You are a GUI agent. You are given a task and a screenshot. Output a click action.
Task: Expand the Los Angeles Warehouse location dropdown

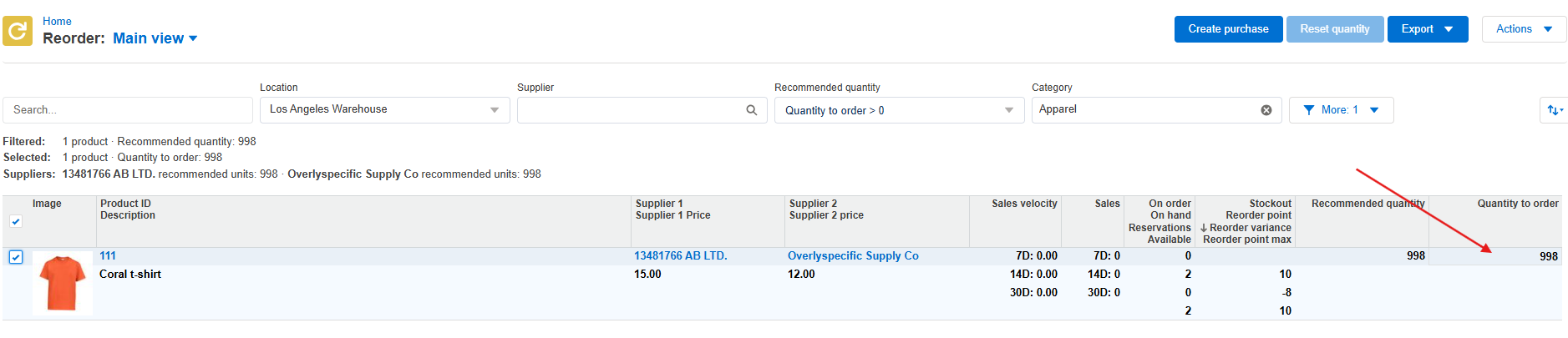point(385,110)
